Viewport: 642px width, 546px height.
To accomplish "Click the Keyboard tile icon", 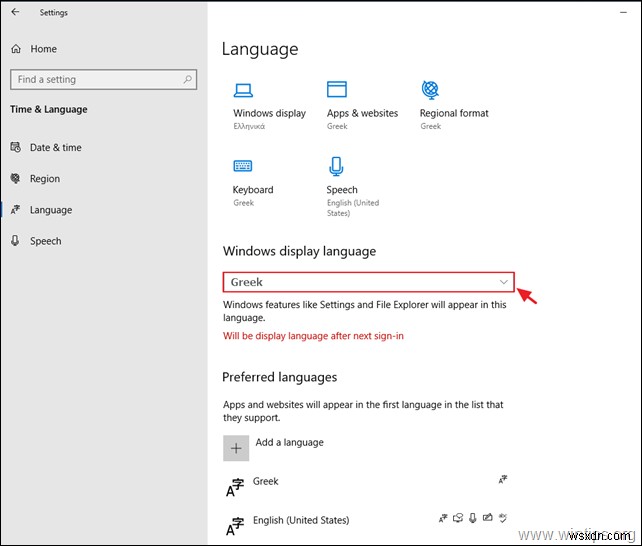I will [243, 166].
